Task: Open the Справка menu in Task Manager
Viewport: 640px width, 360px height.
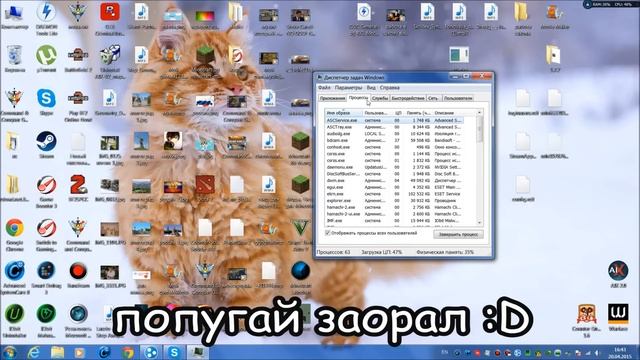Action: click(x=390, y=88)
